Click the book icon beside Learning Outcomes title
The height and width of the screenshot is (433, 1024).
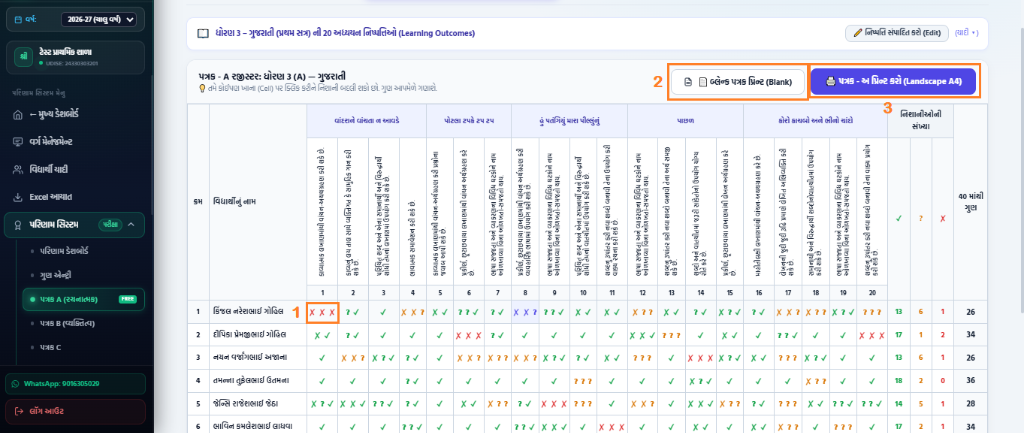[203, 33]
